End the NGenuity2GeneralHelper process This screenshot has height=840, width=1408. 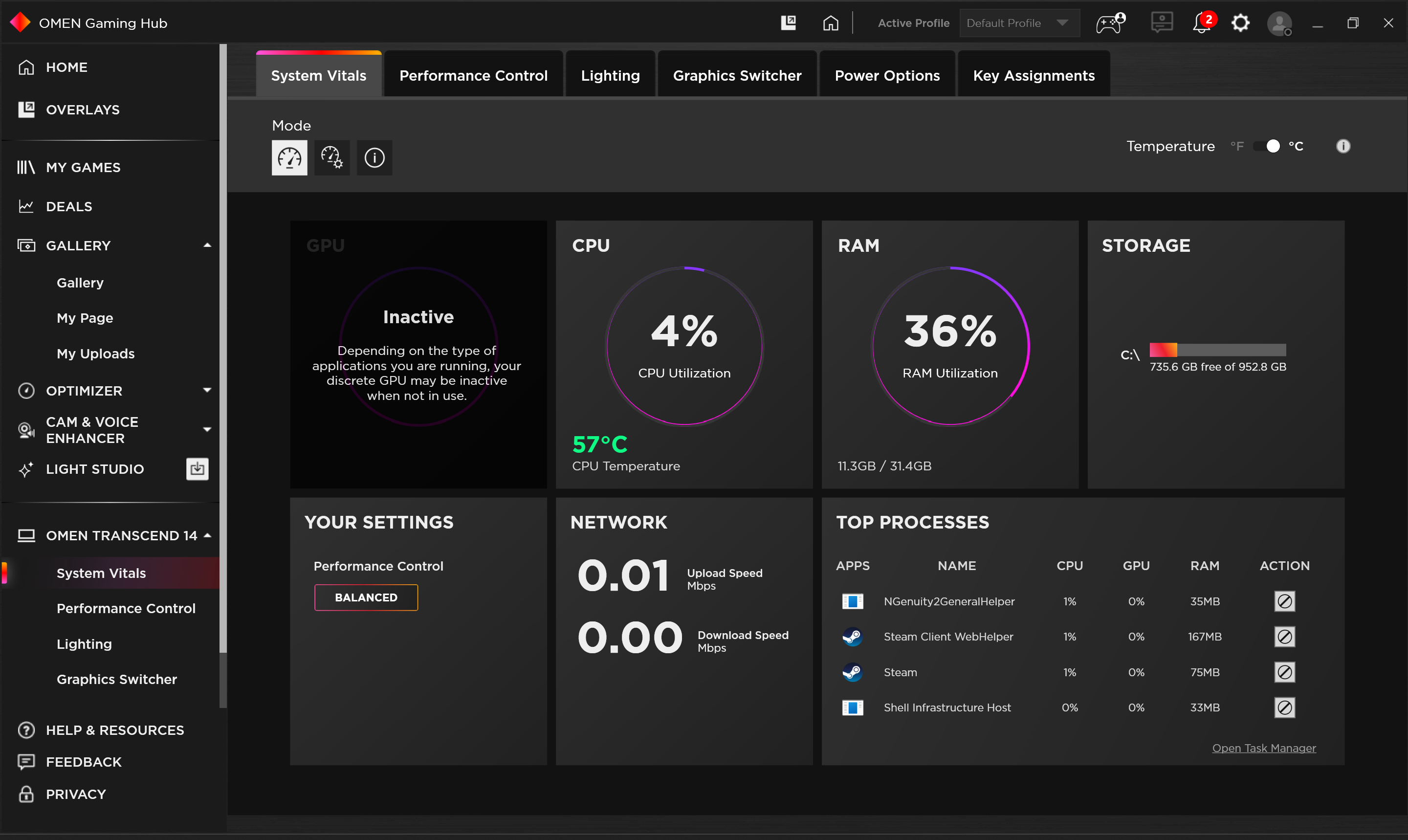[x=1284, y=601]
